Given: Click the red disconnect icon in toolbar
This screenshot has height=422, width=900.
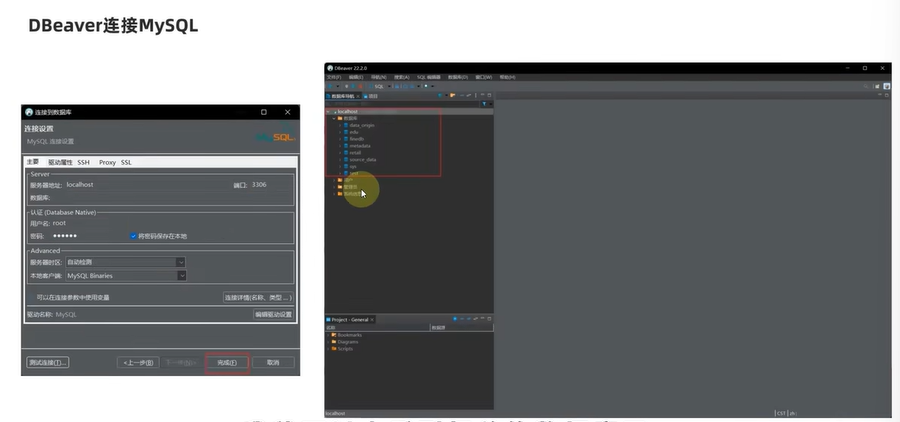Looking at the screenshot, I should 360,86.
